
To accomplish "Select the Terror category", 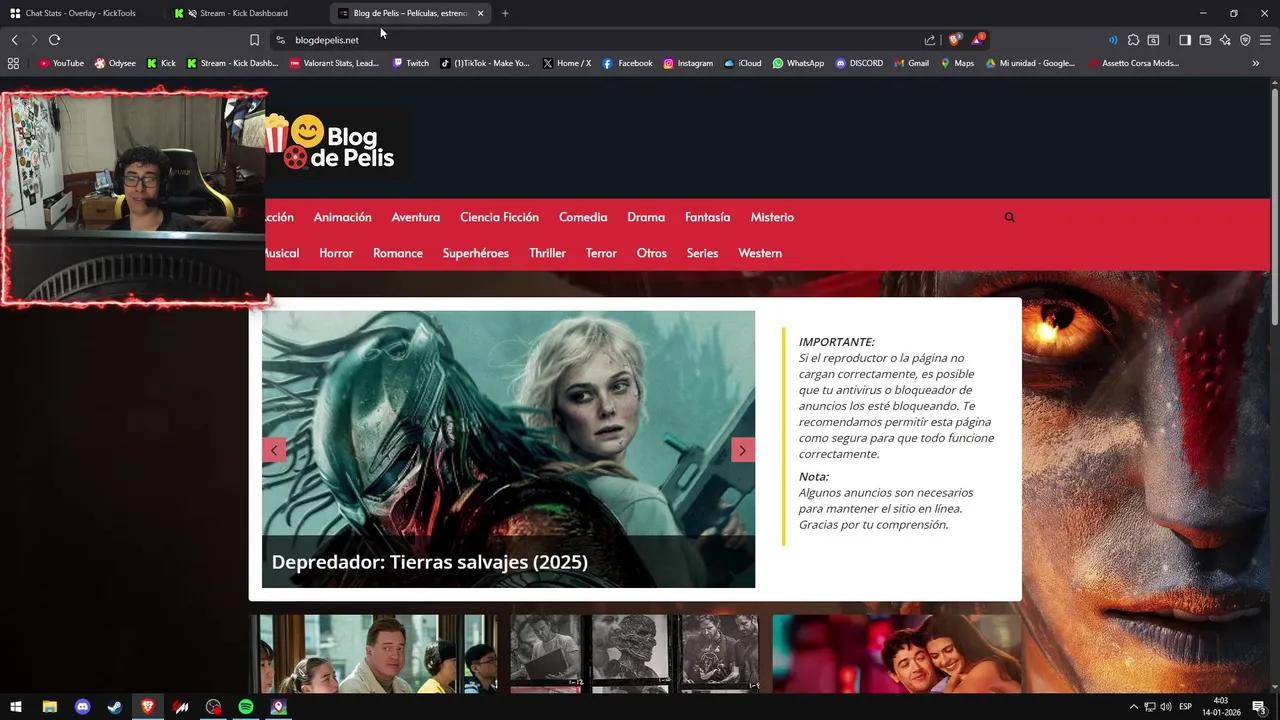I will pos(601,253).
